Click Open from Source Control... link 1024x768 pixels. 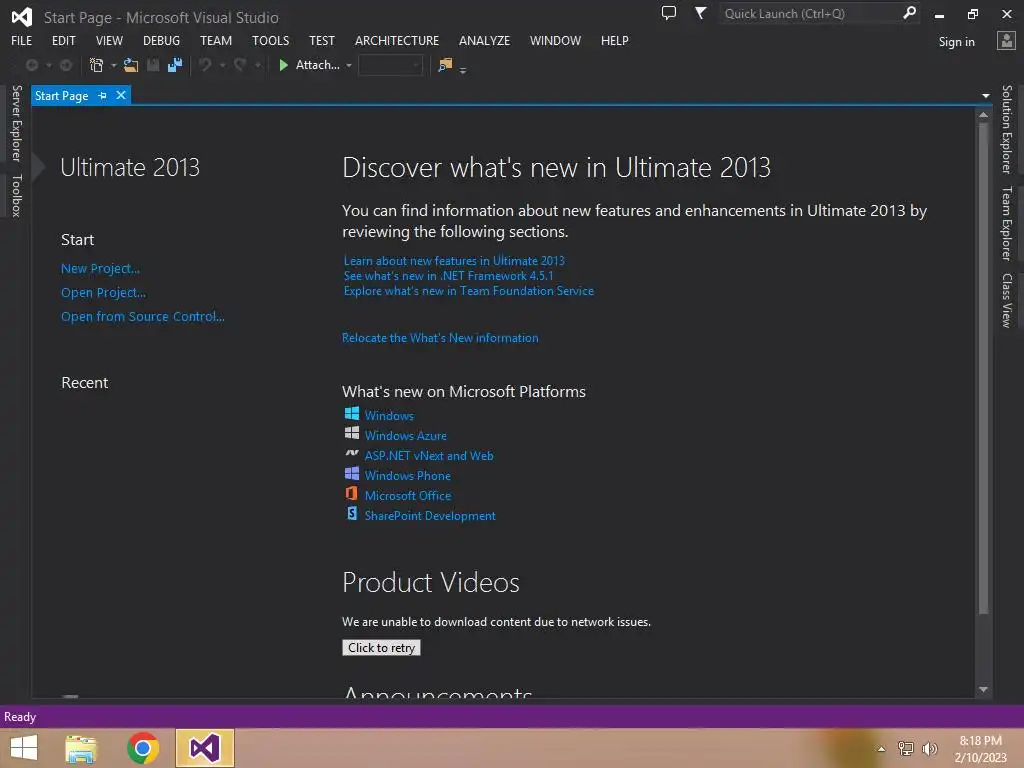[143, 316]
